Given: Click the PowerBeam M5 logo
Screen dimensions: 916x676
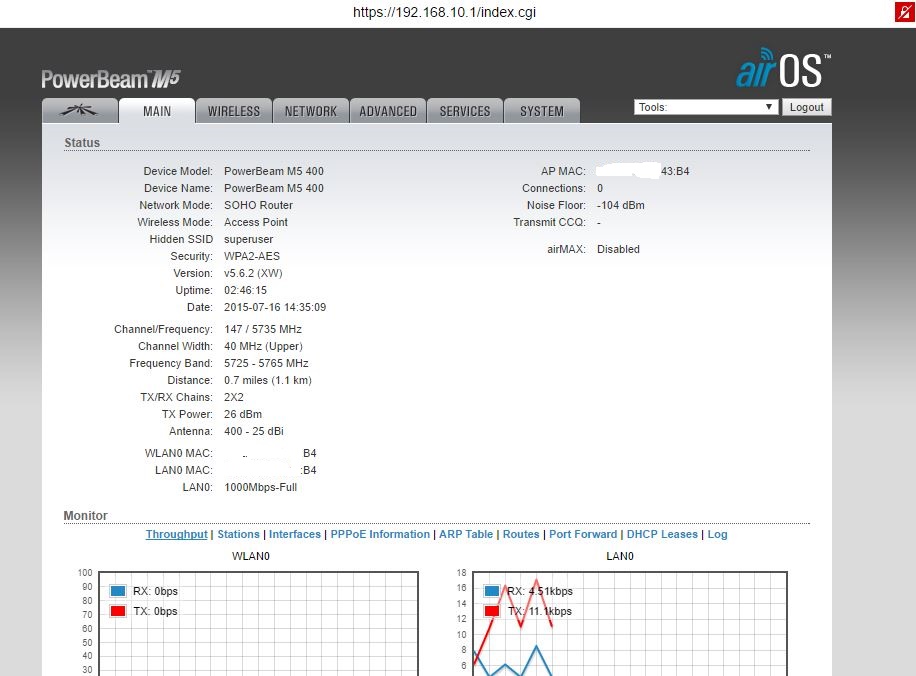Looking at the screenshot, I should pyautogui.click(x=111, y=79).
